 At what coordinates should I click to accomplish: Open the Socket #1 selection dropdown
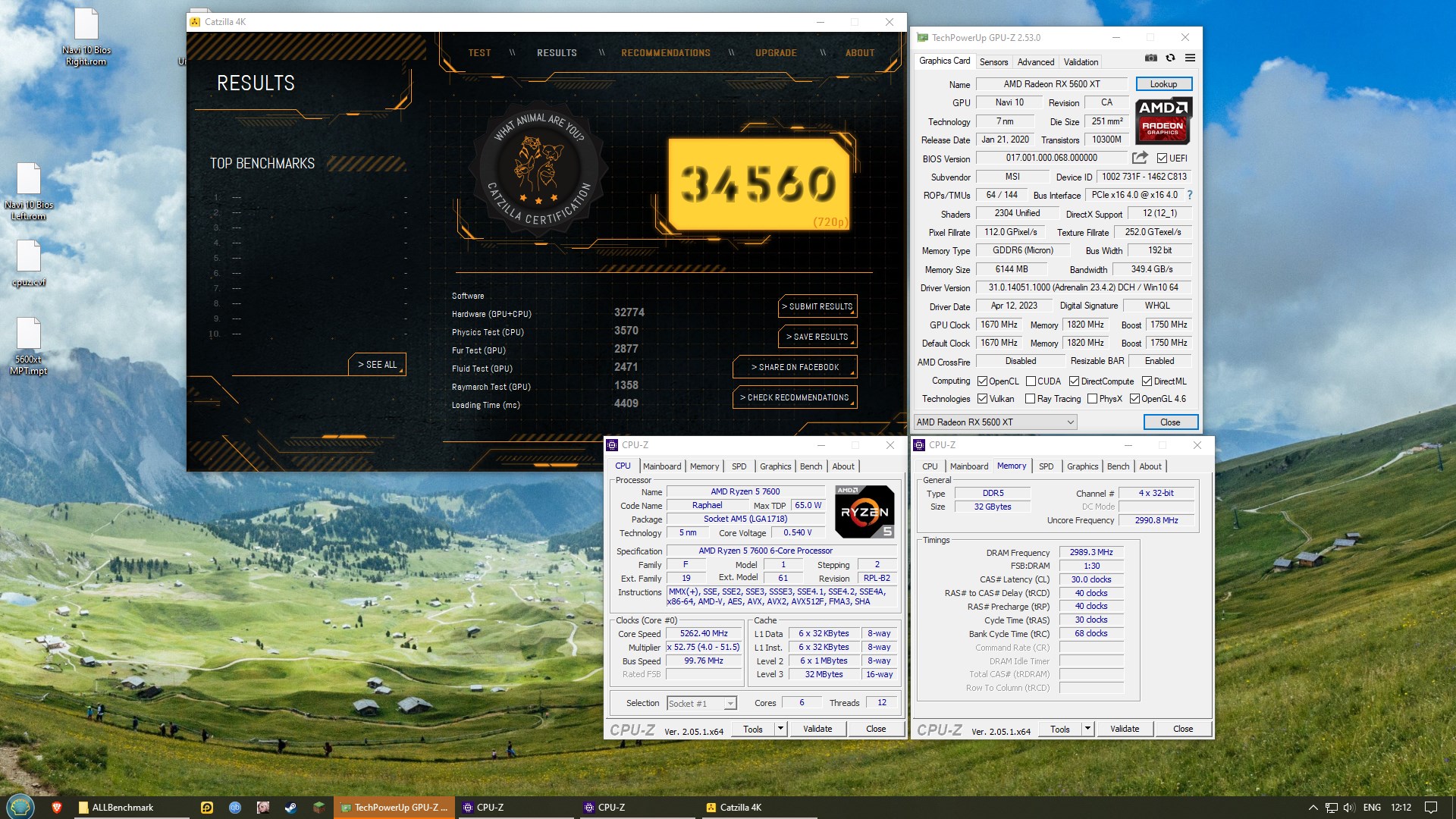coord(701,703)
